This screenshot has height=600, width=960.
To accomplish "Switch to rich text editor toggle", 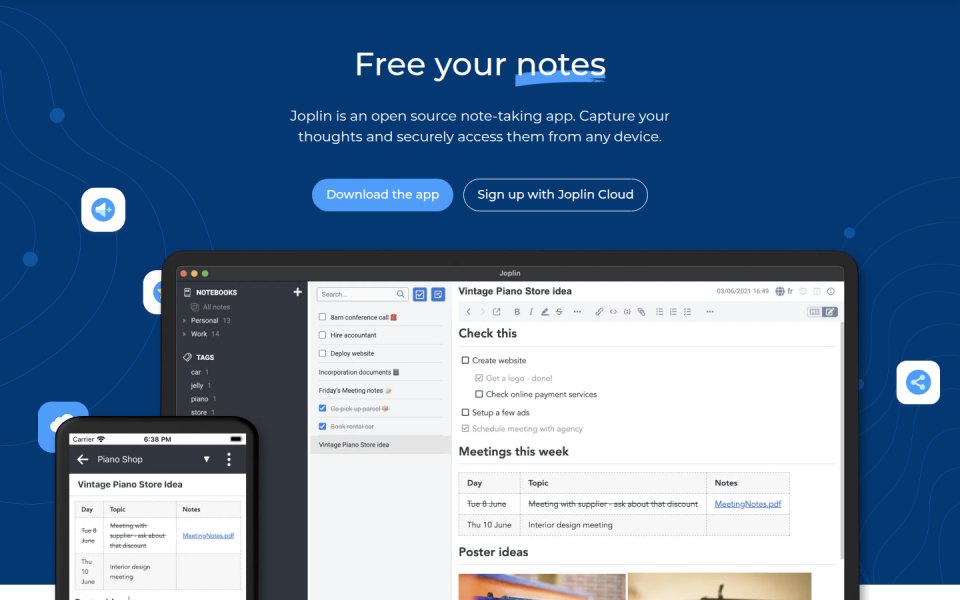I will [x=830, y=312].
